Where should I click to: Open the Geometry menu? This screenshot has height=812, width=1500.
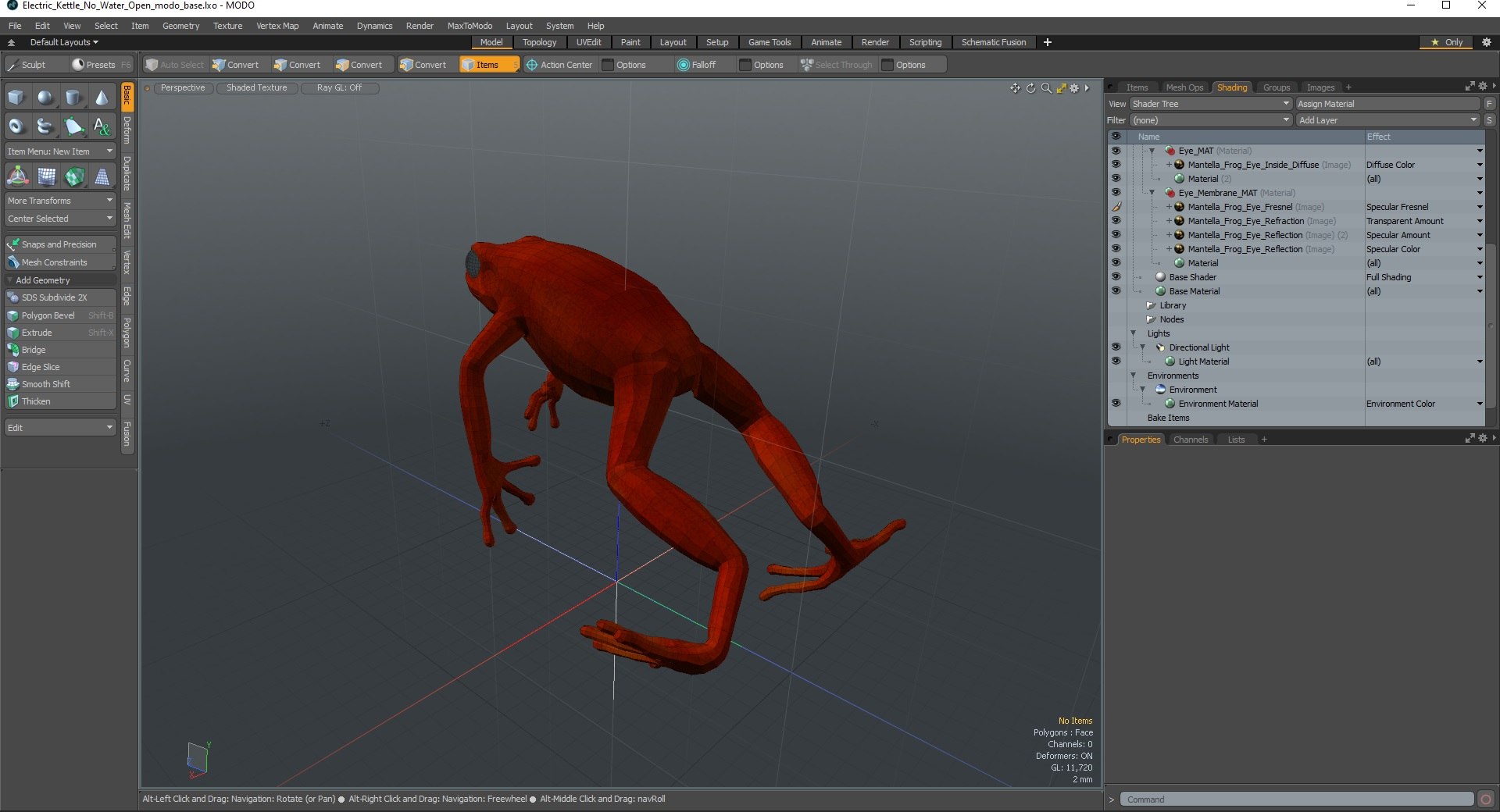point(180,26)
